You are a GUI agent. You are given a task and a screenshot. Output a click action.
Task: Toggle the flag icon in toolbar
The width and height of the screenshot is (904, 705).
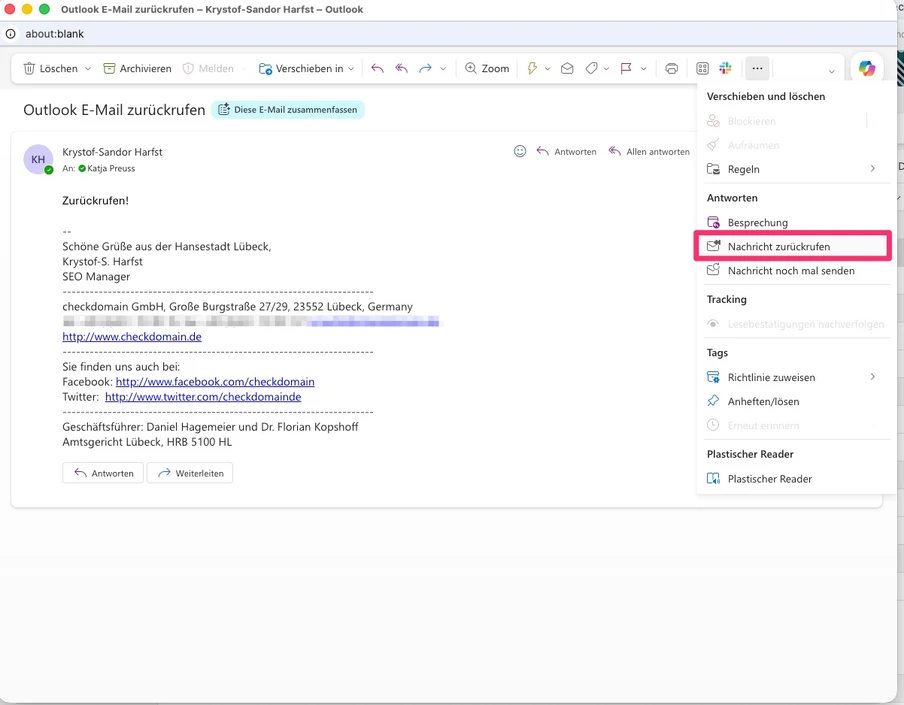click(626, 69)
